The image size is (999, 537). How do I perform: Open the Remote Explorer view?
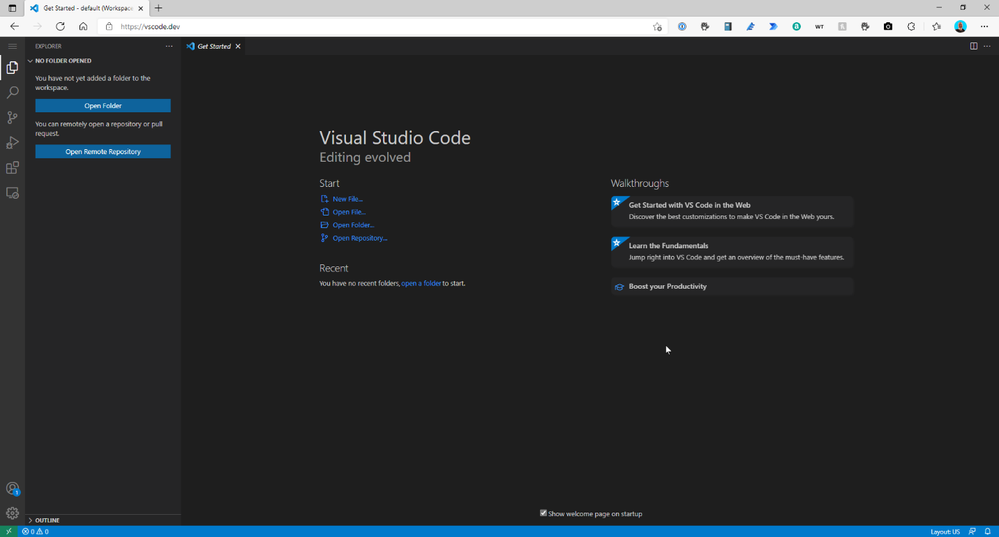(12, 193)
